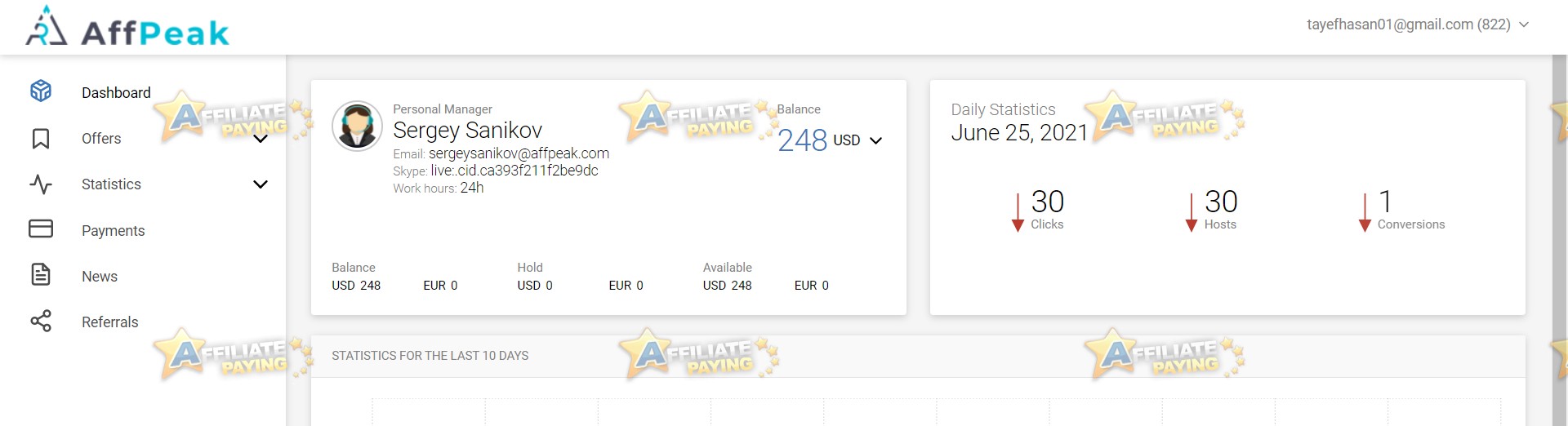Click the Dashboard cube icon
The height and width of the screenshot is (426, 1568).
click(x=41, y=91)
